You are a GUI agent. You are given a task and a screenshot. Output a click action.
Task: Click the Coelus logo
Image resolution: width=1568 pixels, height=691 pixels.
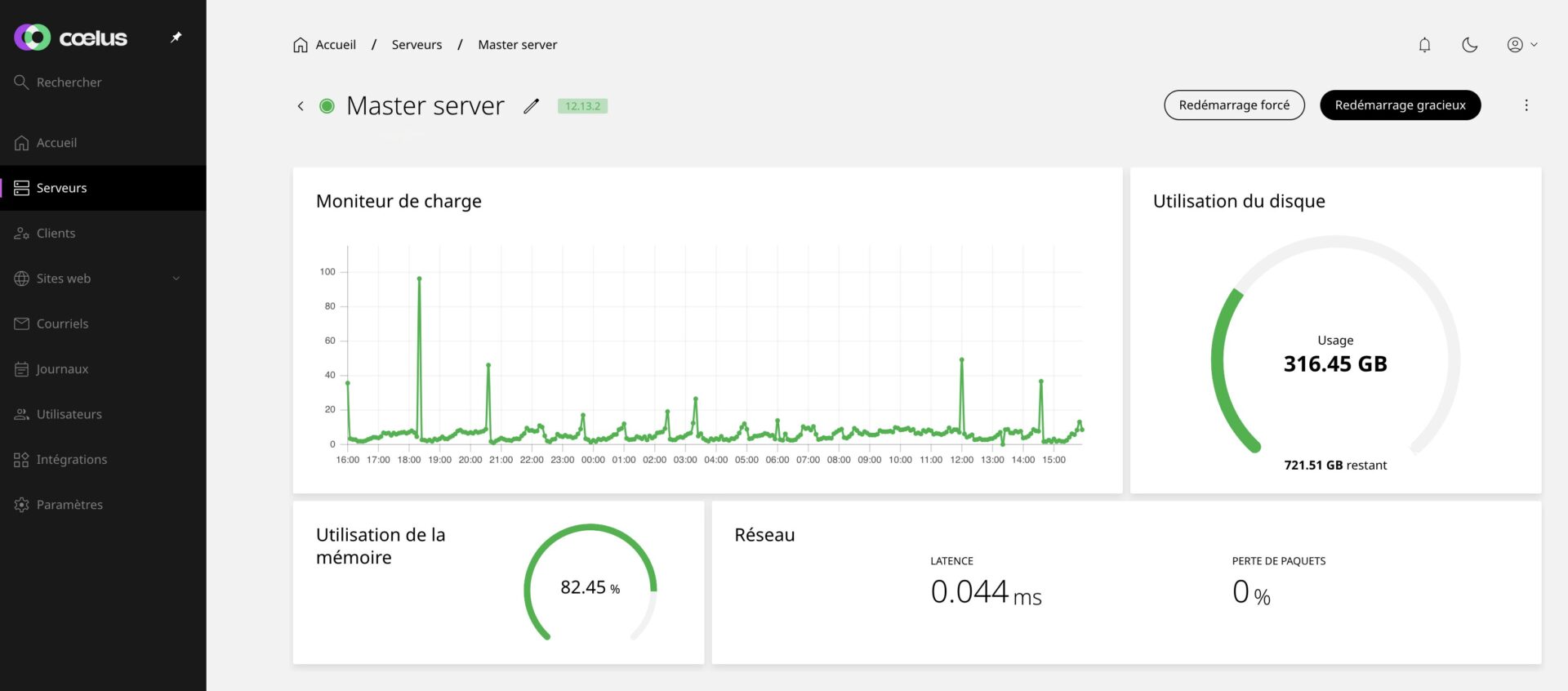pos(70,38)
